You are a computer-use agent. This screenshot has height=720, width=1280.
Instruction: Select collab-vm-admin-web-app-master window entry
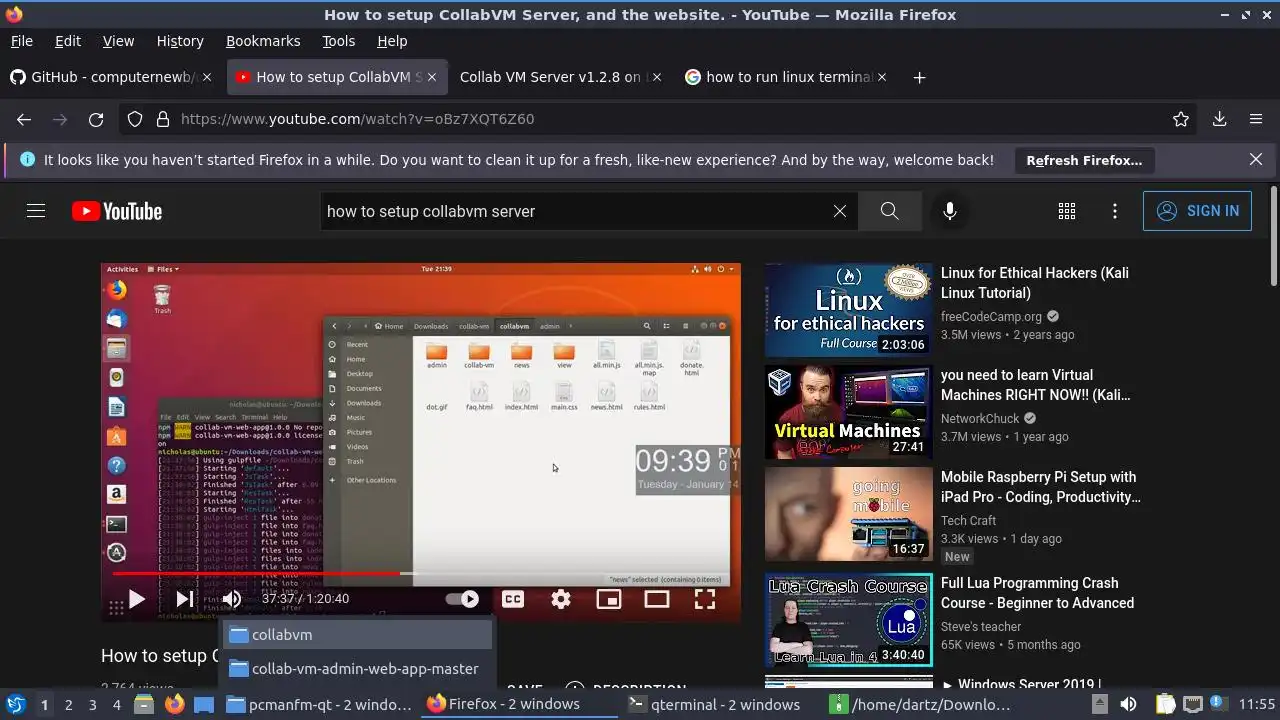tap(358, 669)
